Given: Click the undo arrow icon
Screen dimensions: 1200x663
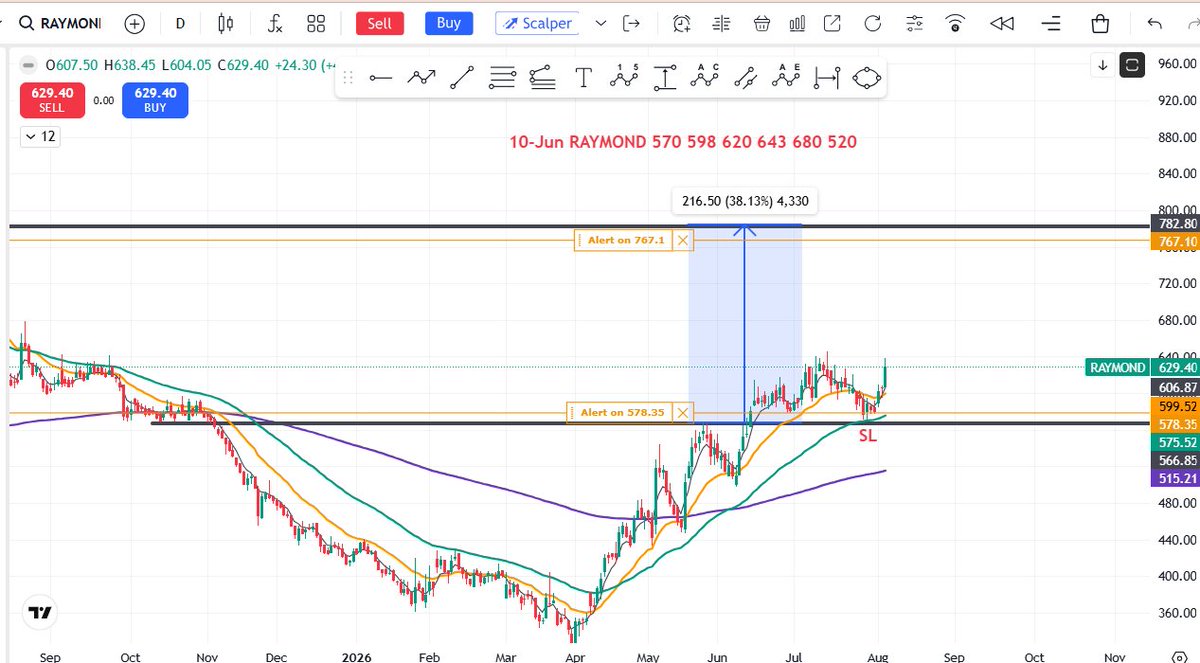Looking at the screenshot, I should point(1156,23).
